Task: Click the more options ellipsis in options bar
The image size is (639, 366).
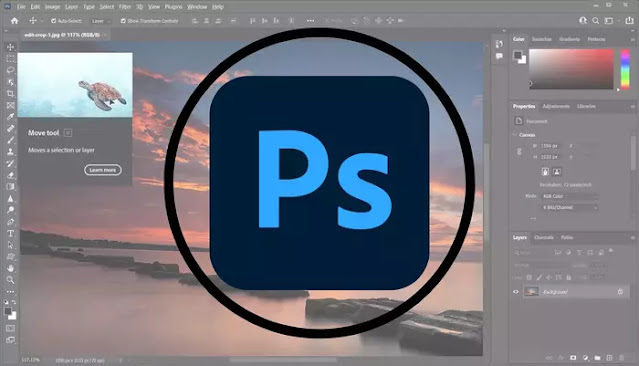Action: tap(311, 21)
